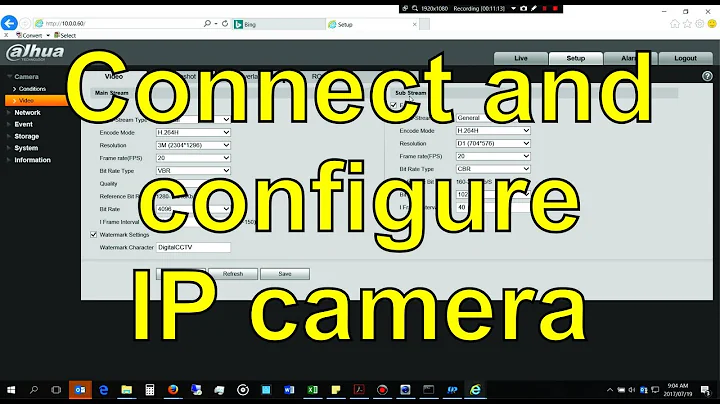Click the Dahua logo
Viewport: 720px width, 404px height.
[x=35, y=52]
